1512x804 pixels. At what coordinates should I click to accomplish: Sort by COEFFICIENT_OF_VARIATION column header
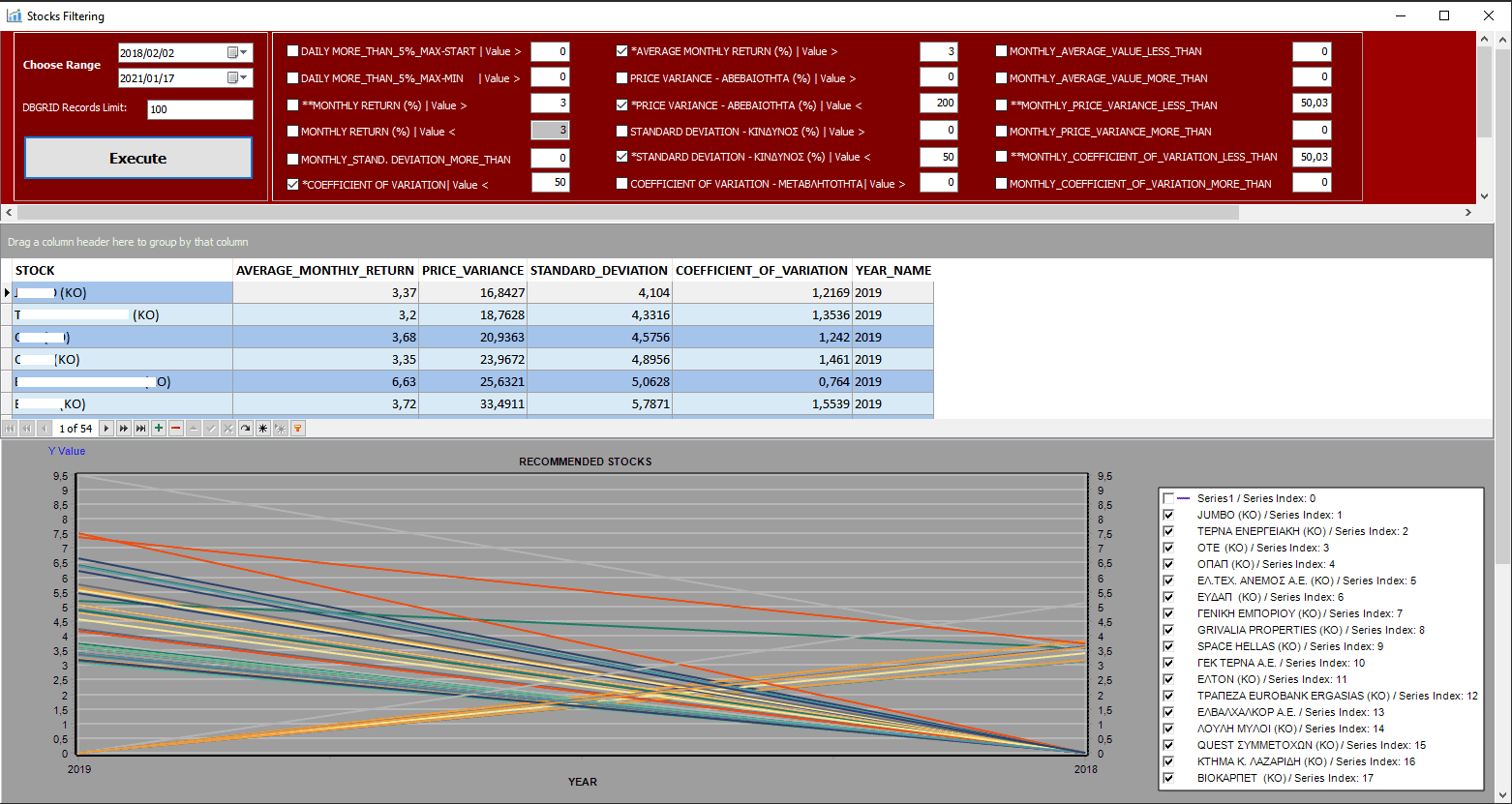point(762,270)
